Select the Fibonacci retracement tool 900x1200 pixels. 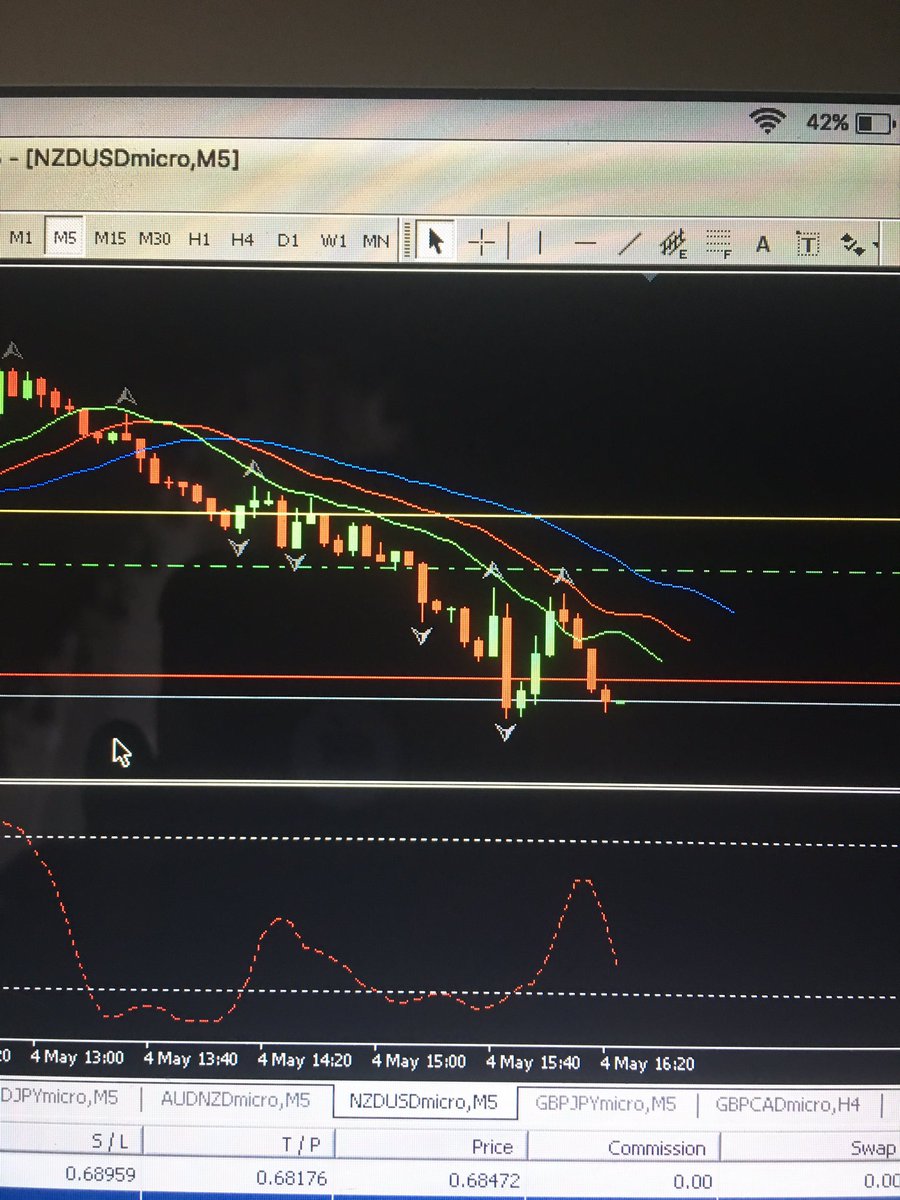coord(718,243)
